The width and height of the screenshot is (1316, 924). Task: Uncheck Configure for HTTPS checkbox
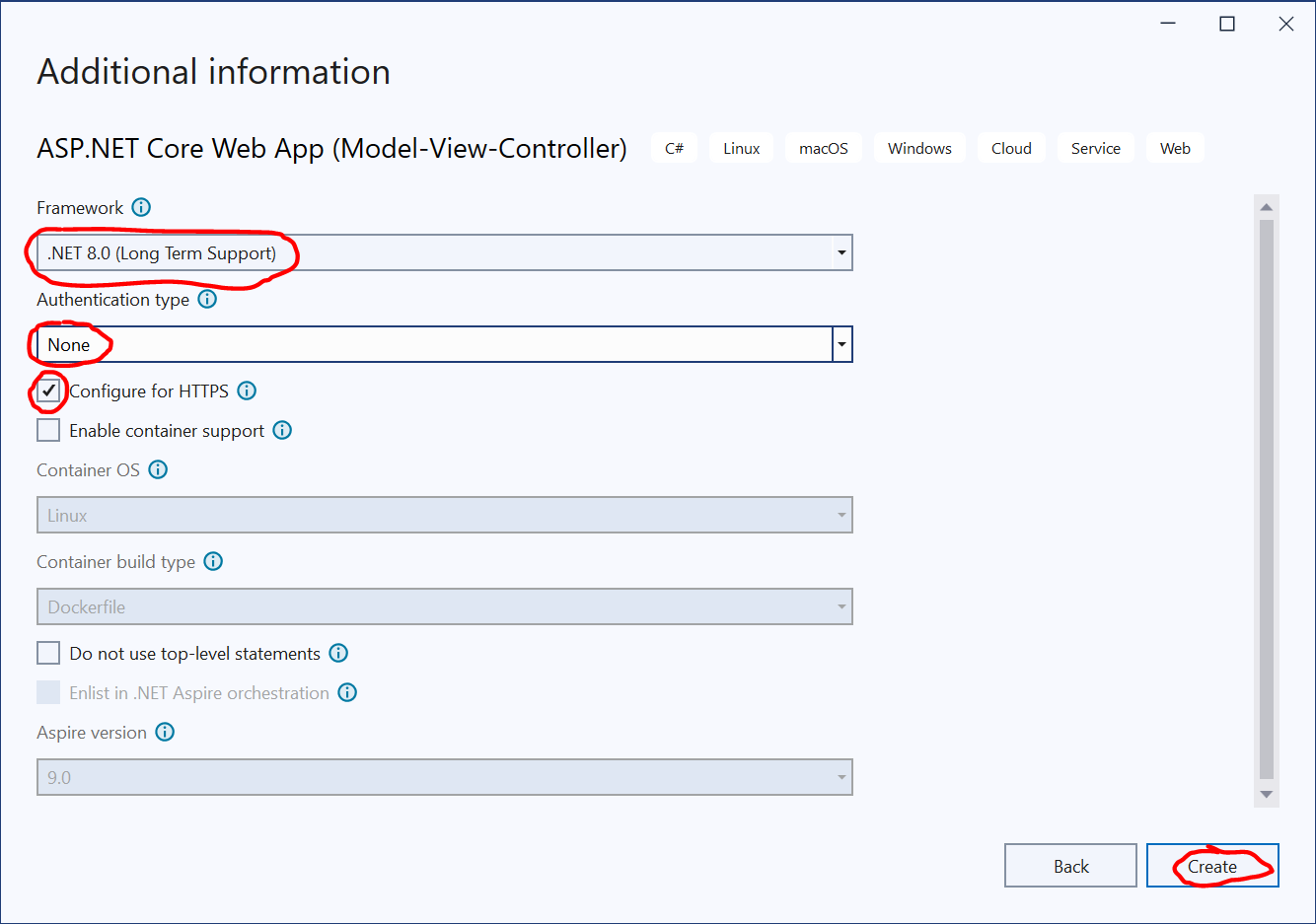(48, 391)
